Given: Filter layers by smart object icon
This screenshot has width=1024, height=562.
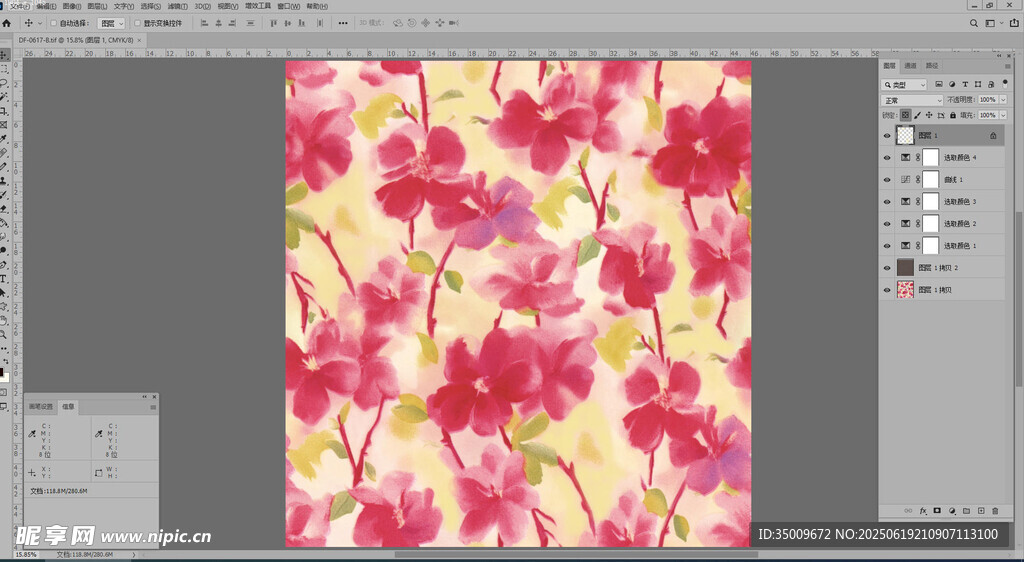Looking at the screenshot, I should pyautogui.click(x=991, y=84).
